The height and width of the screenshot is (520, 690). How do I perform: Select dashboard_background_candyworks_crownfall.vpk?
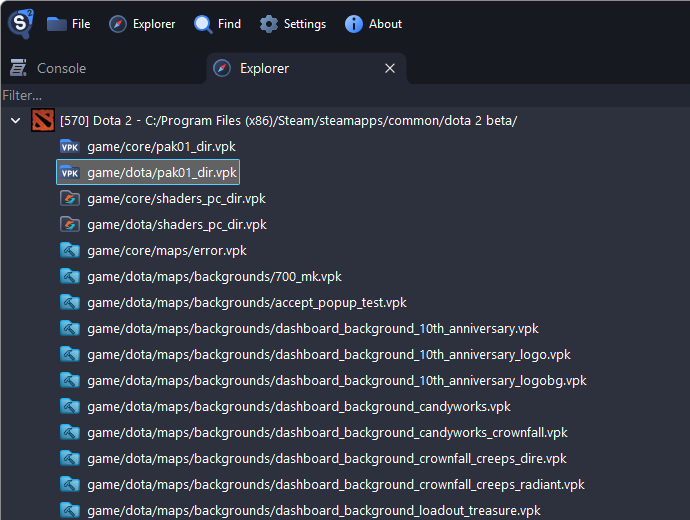327,432
